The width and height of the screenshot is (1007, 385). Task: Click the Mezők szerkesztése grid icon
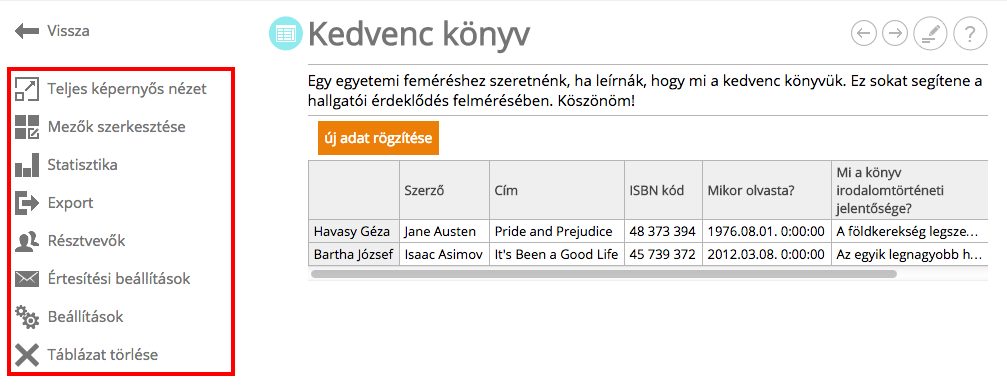27,127
